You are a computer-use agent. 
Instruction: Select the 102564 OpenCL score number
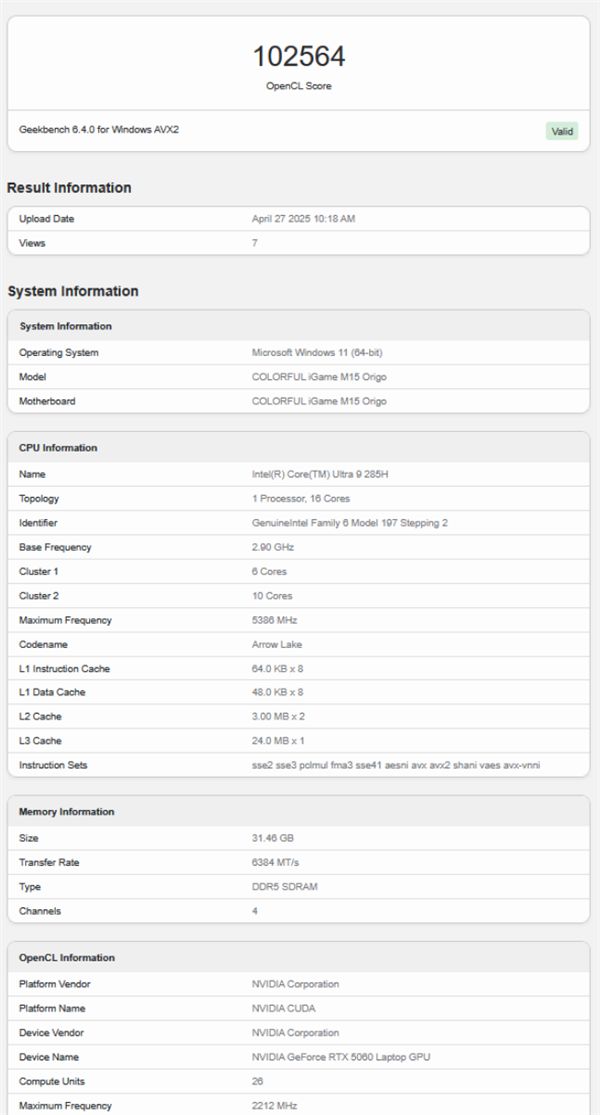299,57
